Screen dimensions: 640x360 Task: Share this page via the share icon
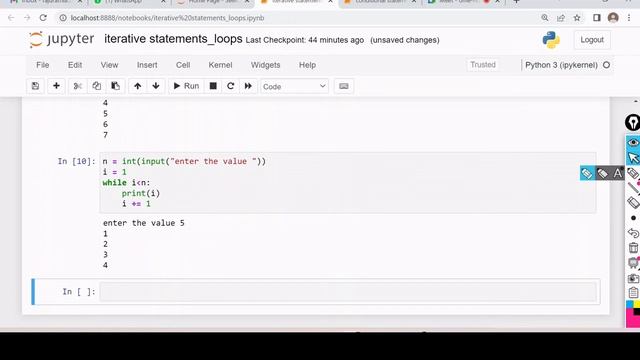(x=561, y=18)
